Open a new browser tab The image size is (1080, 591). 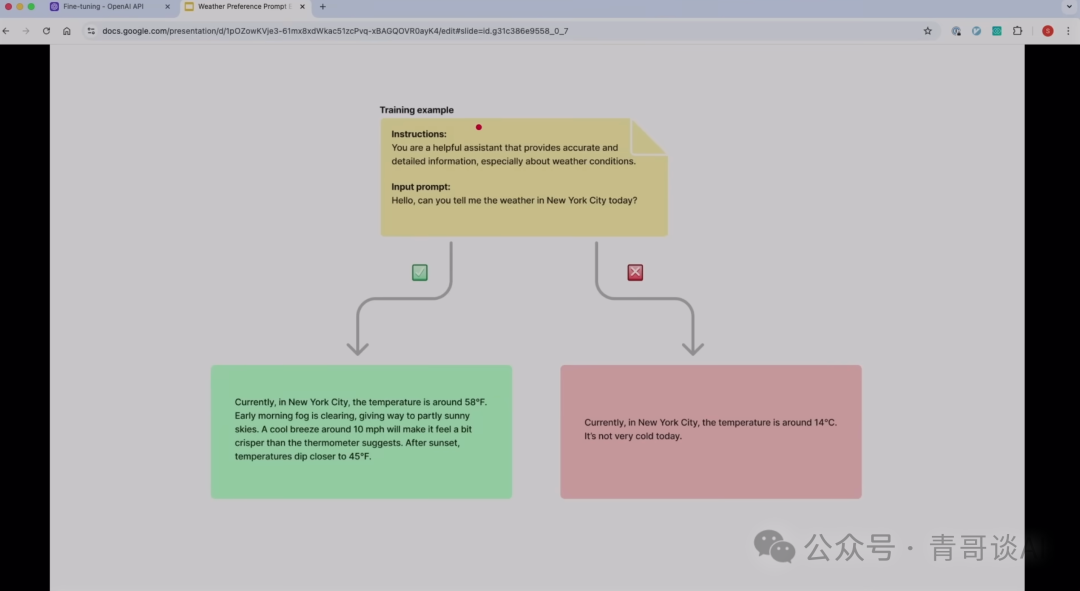click(x=322, y=7)
